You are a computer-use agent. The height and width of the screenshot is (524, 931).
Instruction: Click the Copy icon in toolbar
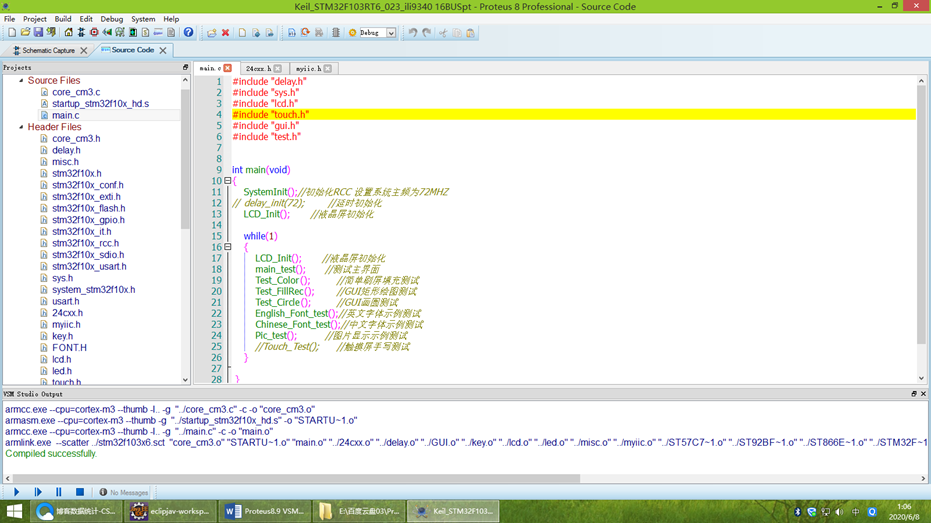coord(457,33)
